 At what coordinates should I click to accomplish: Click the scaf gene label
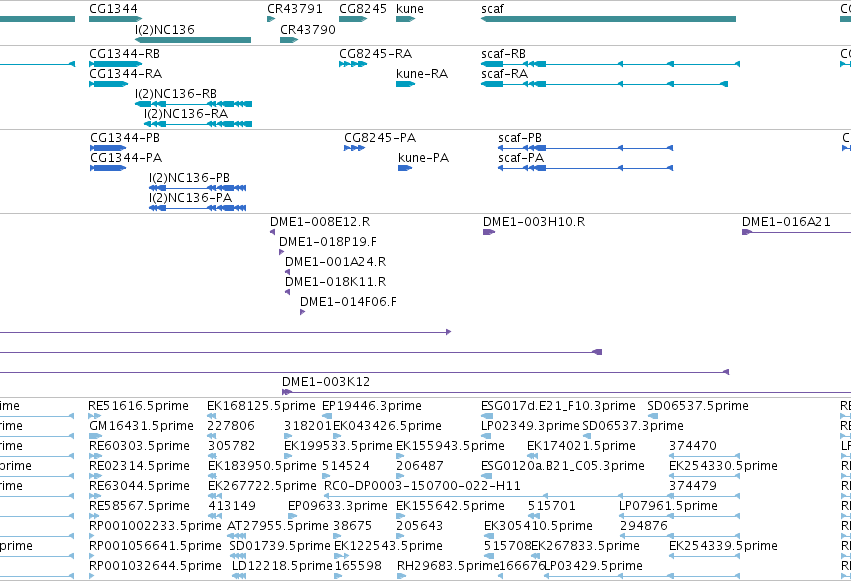[492, 9]
